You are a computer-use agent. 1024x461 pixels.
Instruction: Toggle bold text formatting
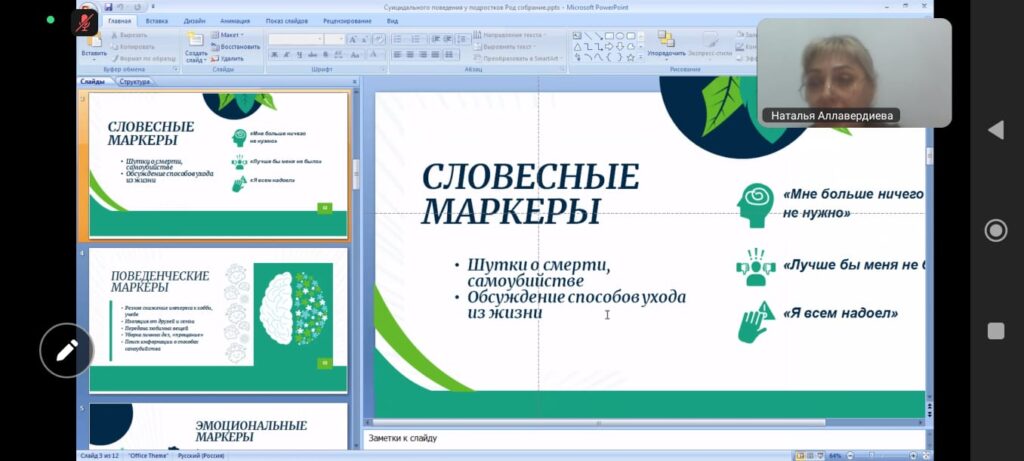click(x=274, y=55)
